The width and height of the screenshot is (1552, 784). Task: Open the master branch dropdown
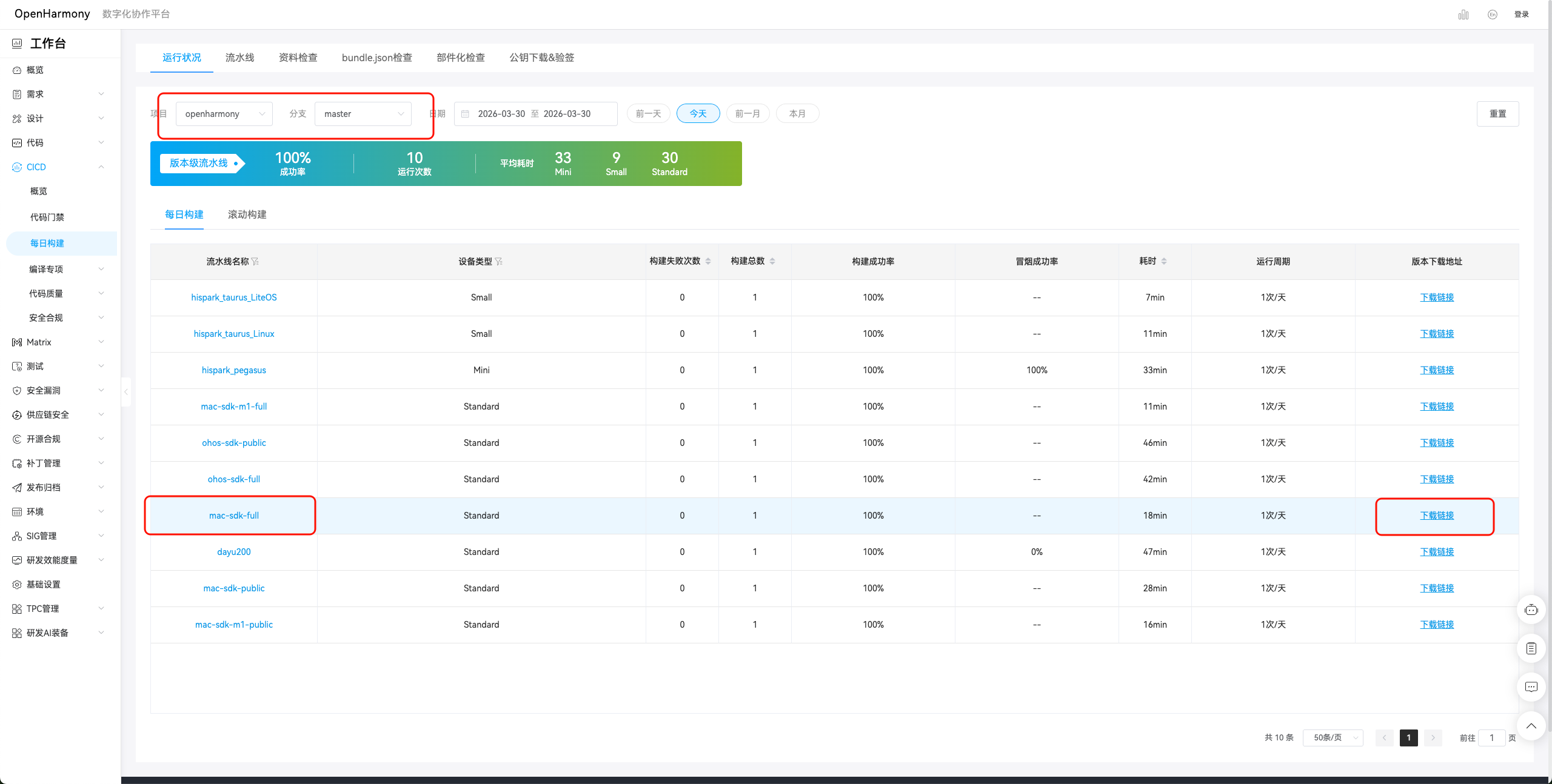[363, 114]
